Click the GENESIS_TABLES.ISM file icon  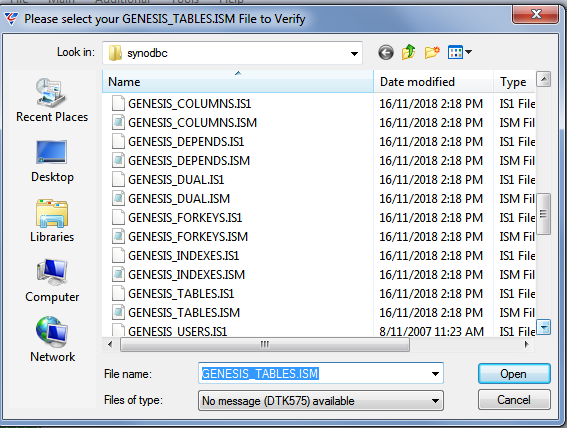(x=118, y=312)
